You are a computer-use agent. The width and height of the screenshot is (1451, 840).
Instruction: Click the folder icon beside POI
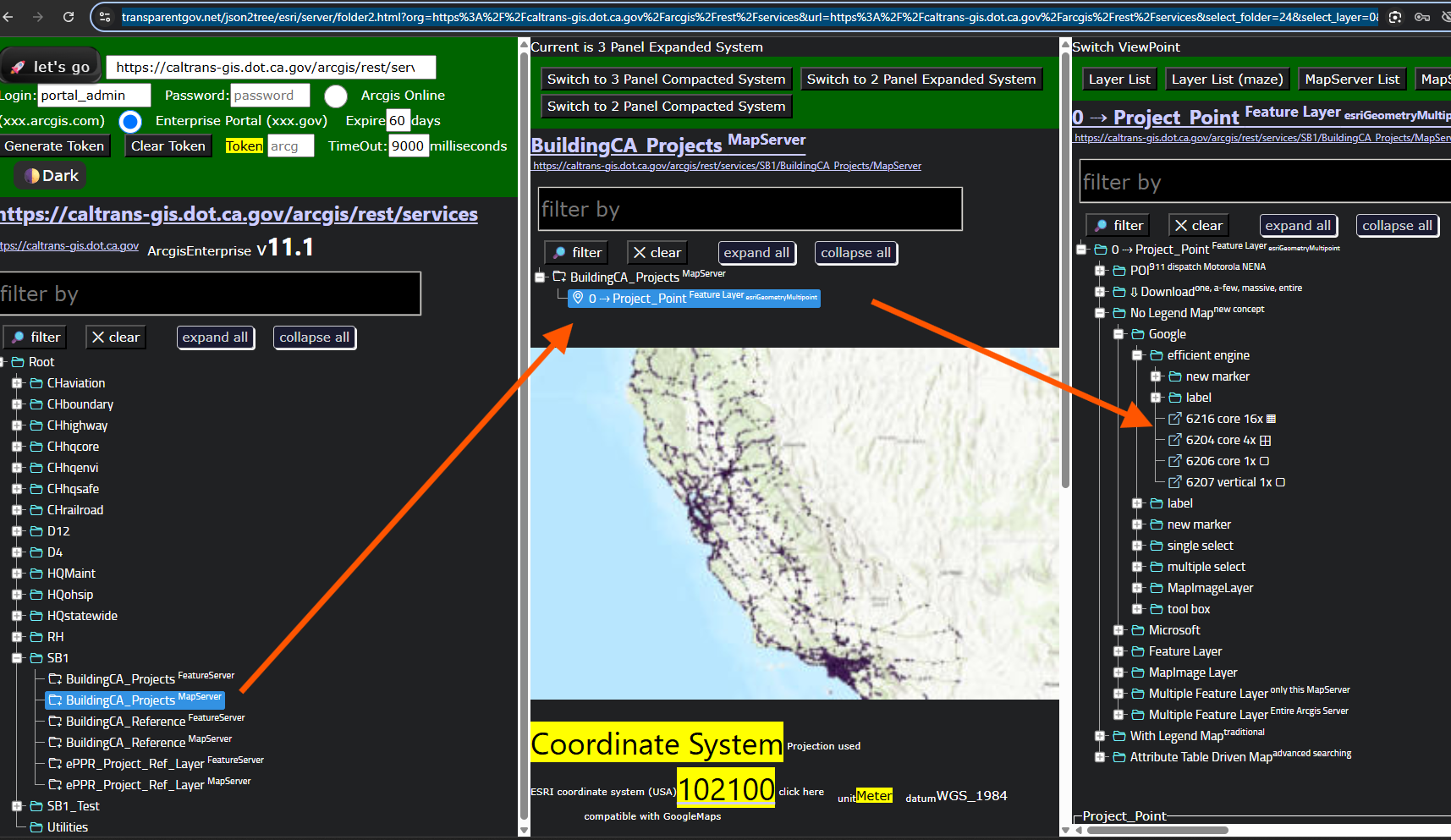point(1119,271)
